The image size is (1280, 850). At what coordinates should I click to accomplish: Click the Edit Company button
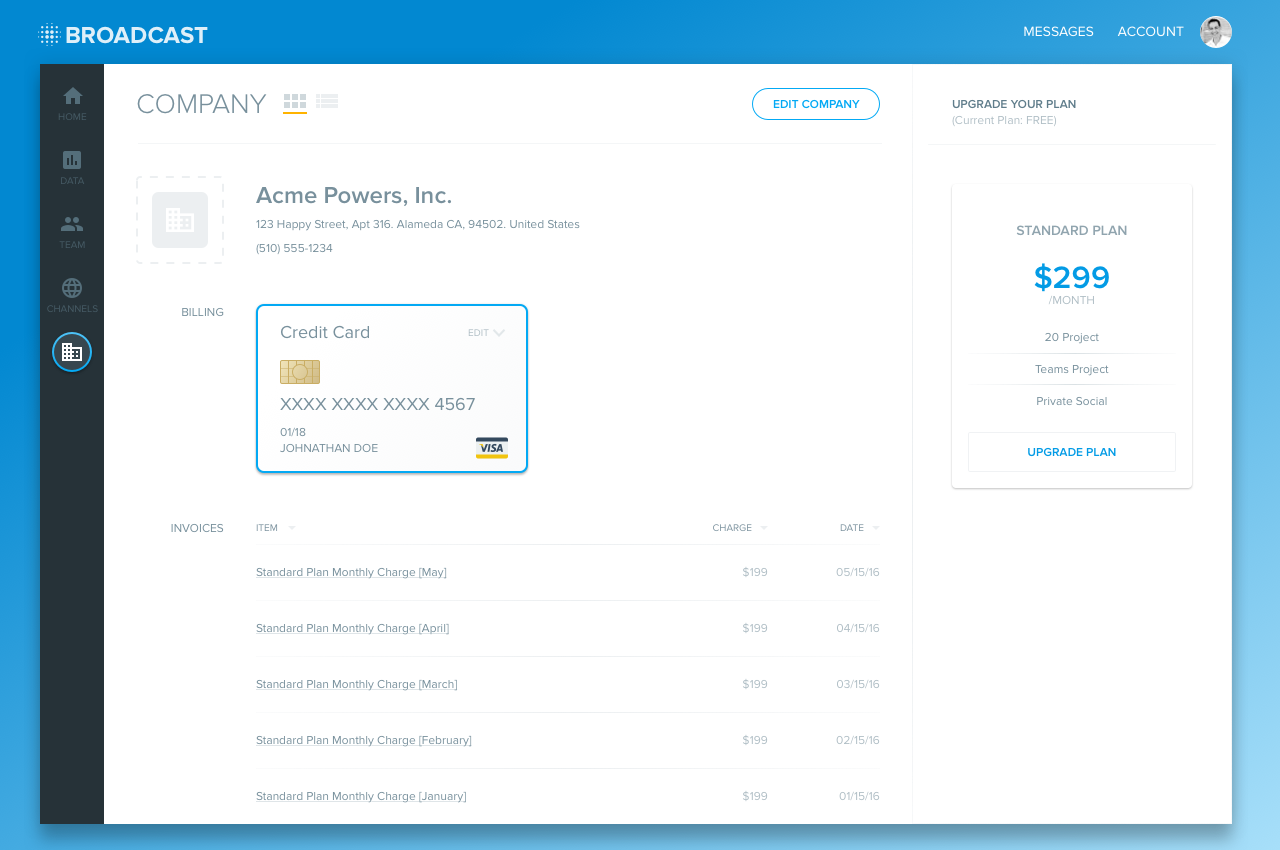(x=816, y=104)
